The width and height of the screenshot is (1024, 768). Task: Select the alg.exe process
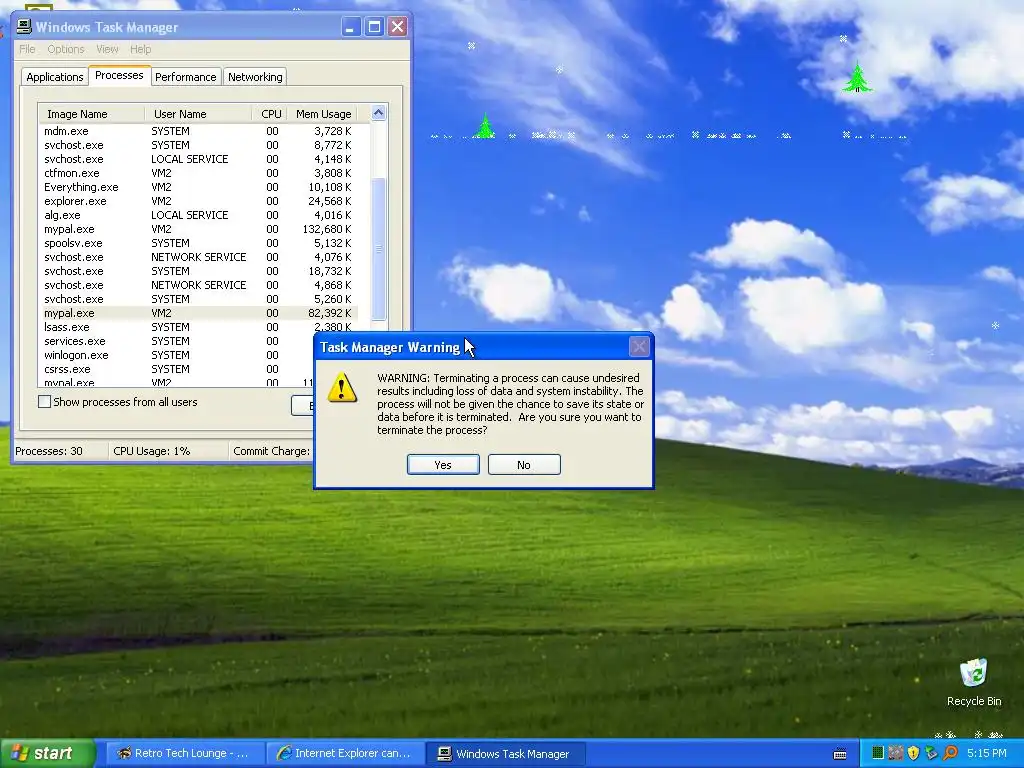tap(198, 215)
